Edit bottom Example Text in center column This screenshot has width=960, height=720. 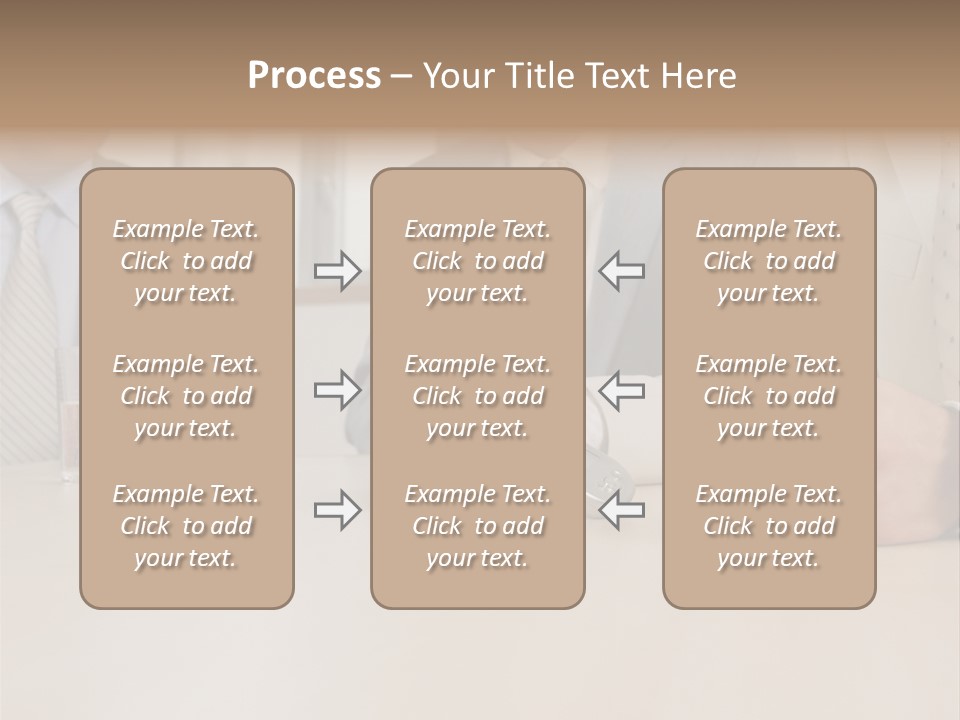(x=478, y=526)
